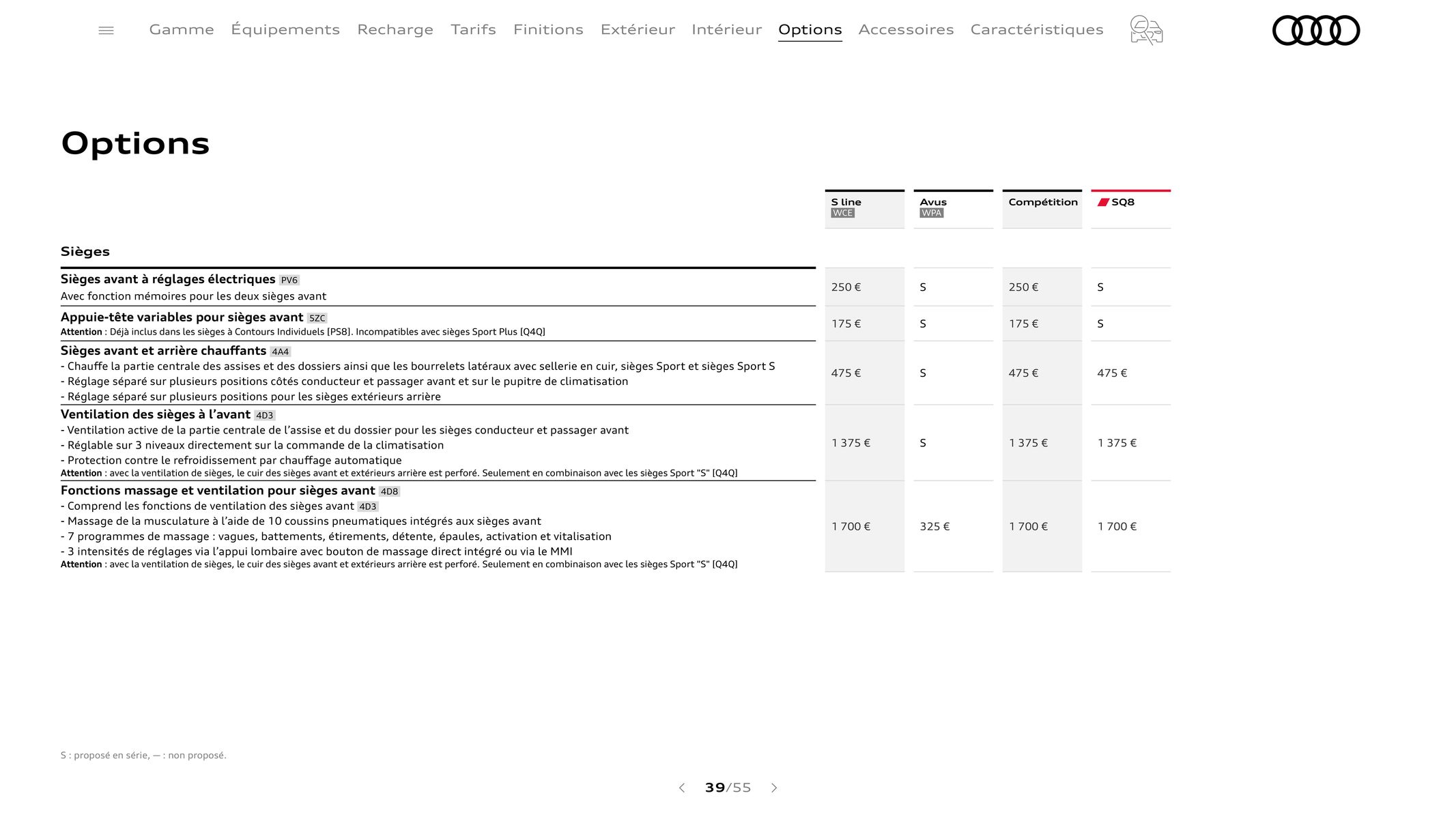Click 'Avec fonction mémoires pour les deux sièges avant'
Viewport: 1456px width, 819px height.
point(193,296)
